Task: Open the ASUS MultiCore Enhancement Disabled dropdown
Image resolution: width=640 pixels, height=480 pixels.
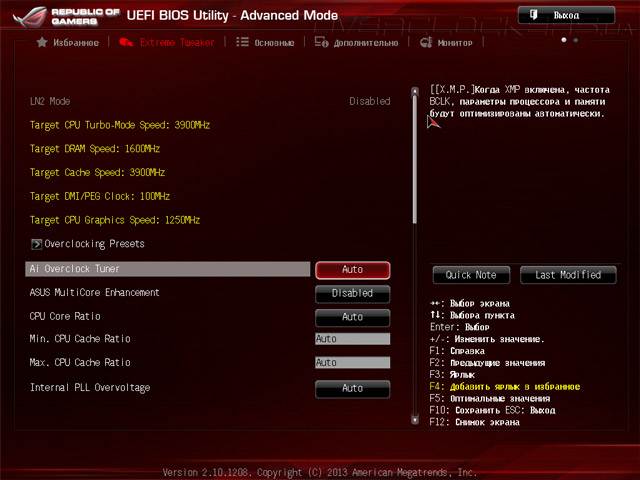Action: [x=352, y=293]
